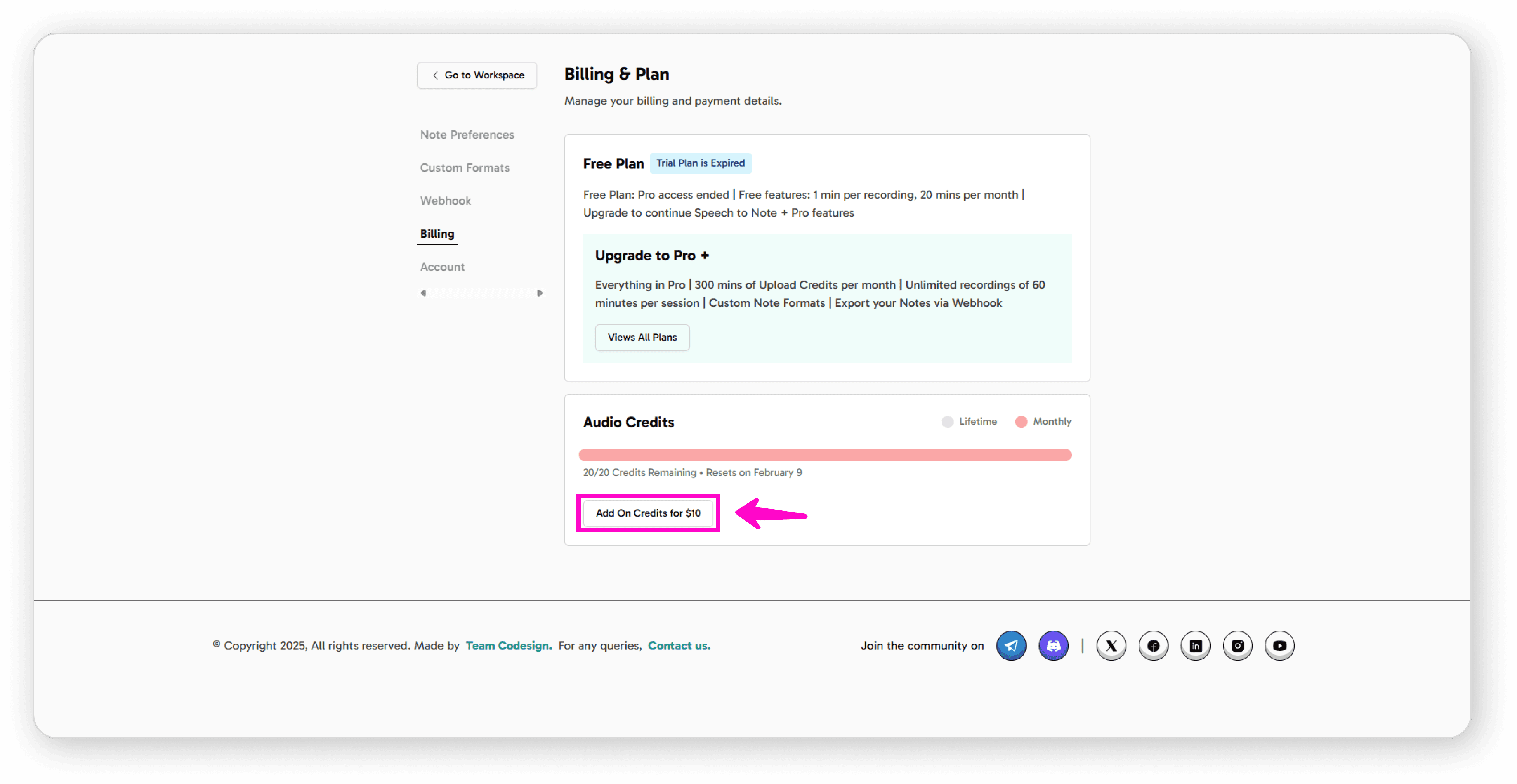Open the X social media icon

click(x=1111, y=646)
